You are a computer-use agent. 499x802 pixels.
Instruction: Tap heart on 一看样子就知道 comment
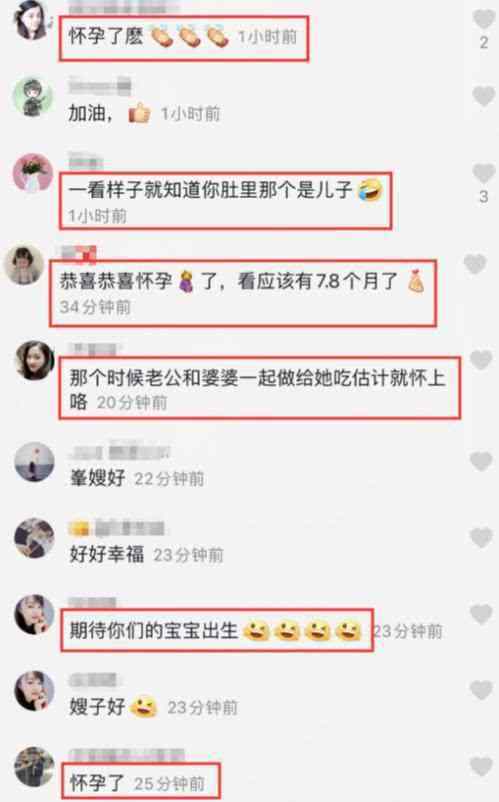tap(483, 173)
